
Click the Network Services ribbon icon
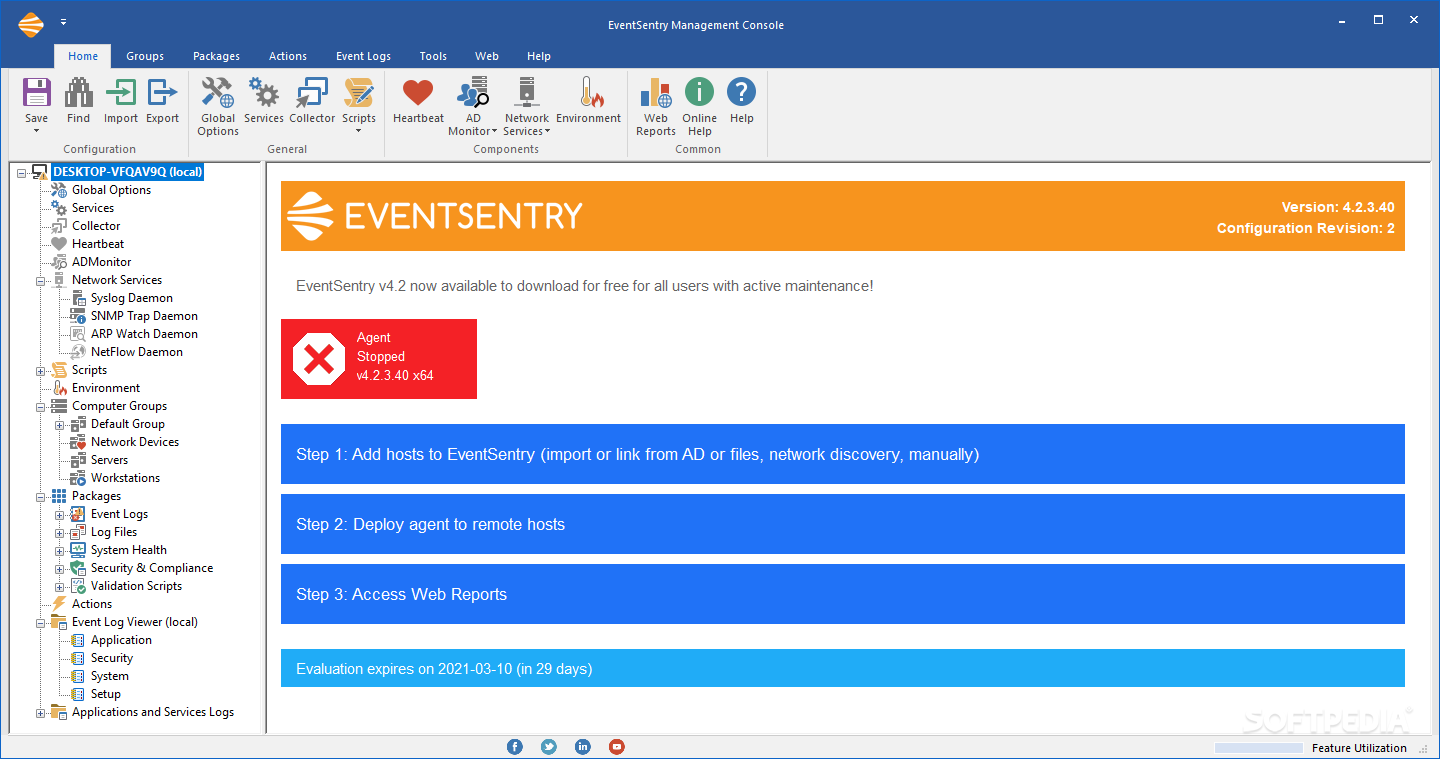527,93
